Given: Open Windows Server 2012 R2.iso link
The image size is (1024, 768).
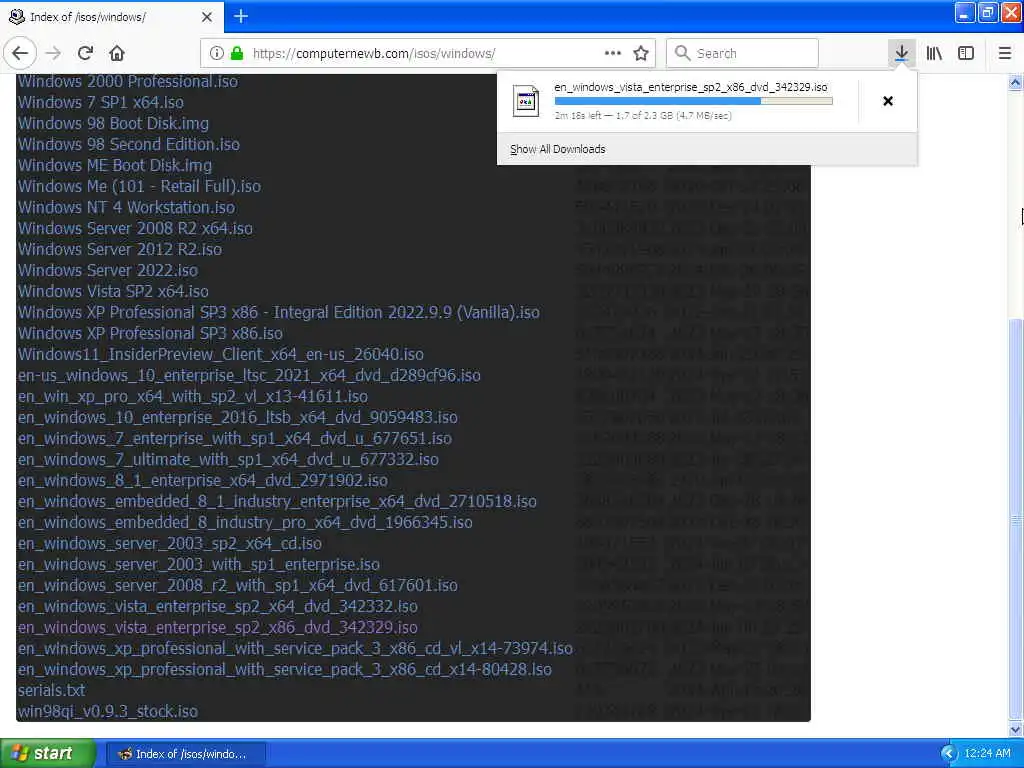Looking at the screenshot, I should coord(120,249).
